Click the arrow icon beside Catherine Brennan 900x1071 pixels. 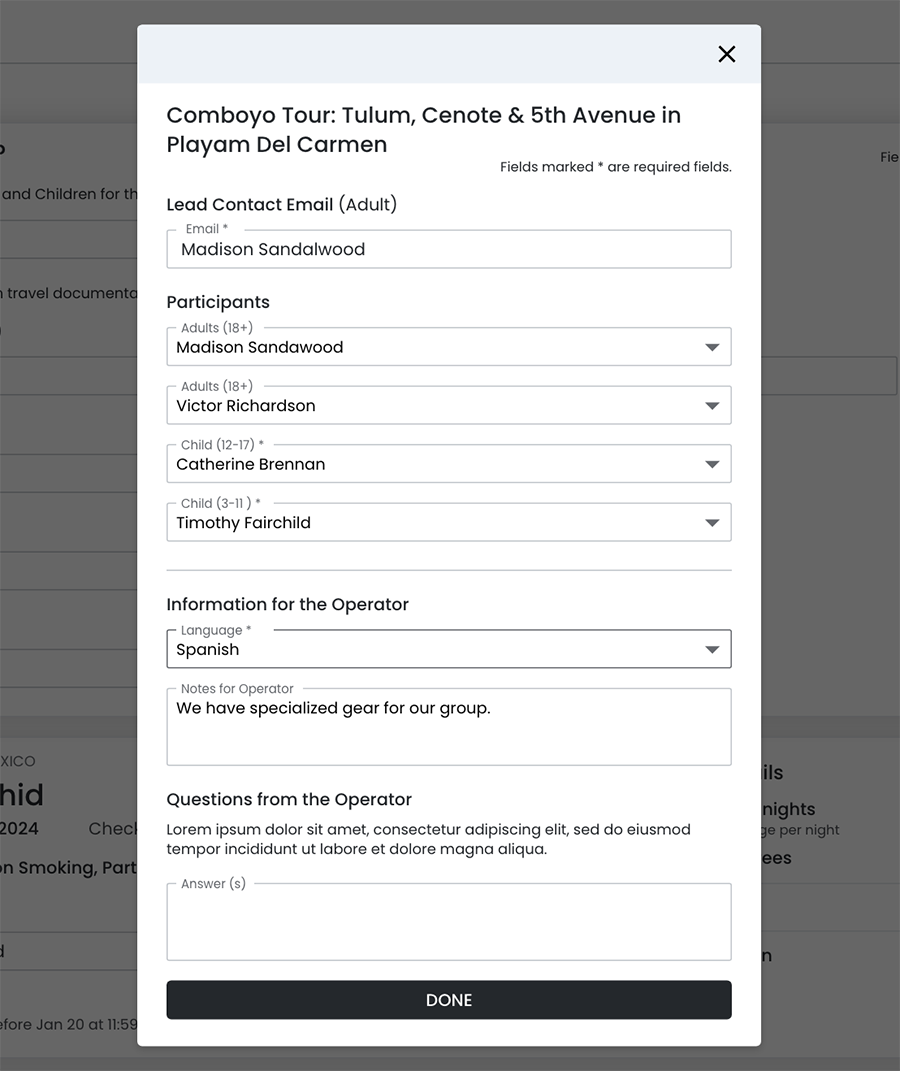tap(712, 465)
